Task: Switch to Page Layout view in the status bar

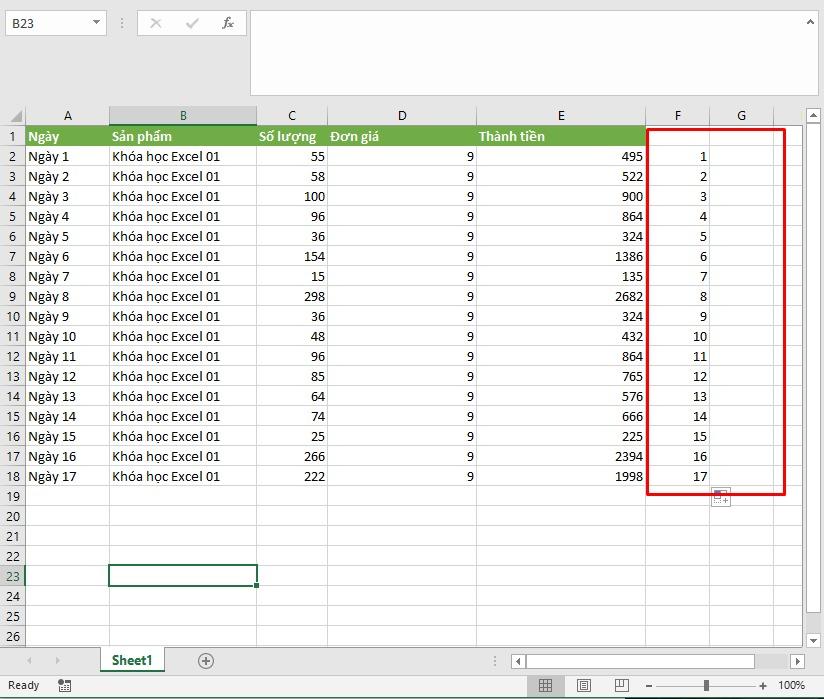Action: coord(583,685)
